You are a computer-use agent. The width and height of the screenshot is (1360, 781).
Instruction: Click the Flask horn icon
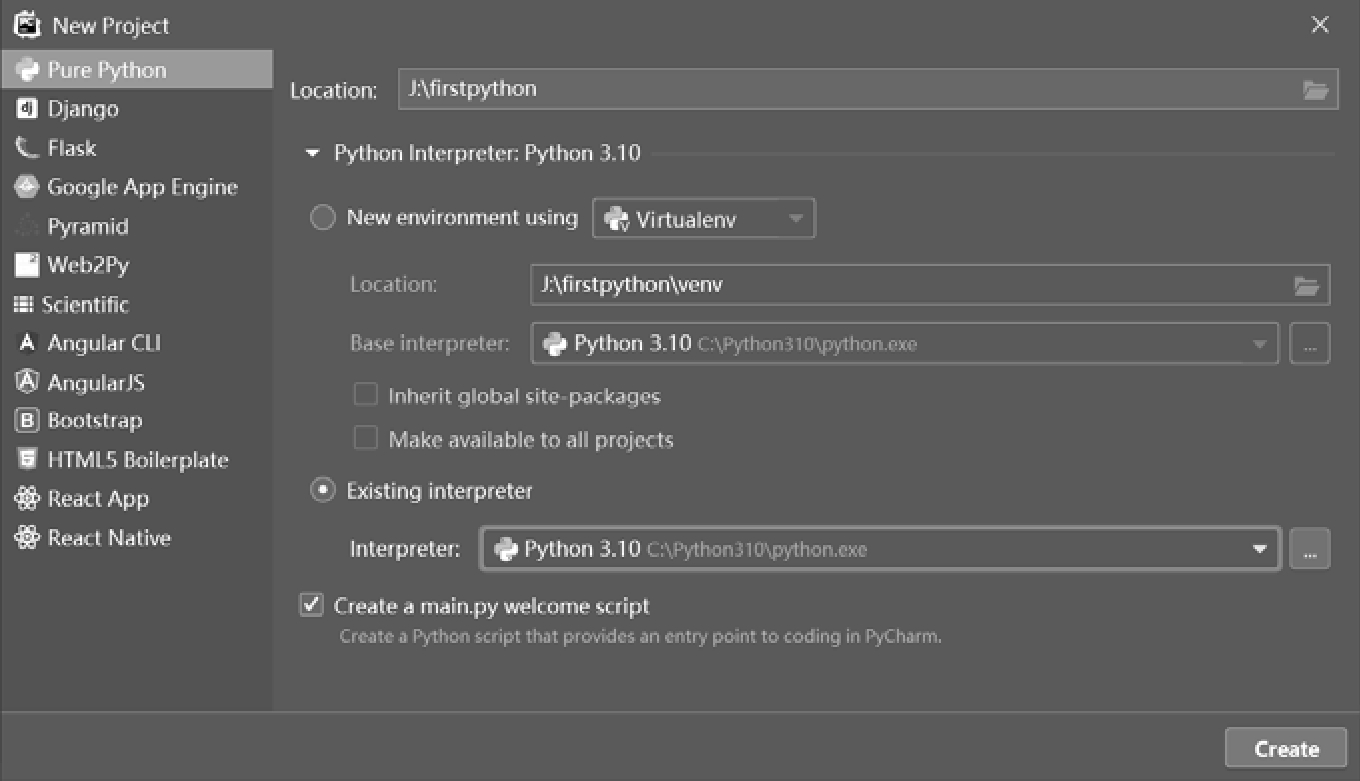click(x=27, y=148)
